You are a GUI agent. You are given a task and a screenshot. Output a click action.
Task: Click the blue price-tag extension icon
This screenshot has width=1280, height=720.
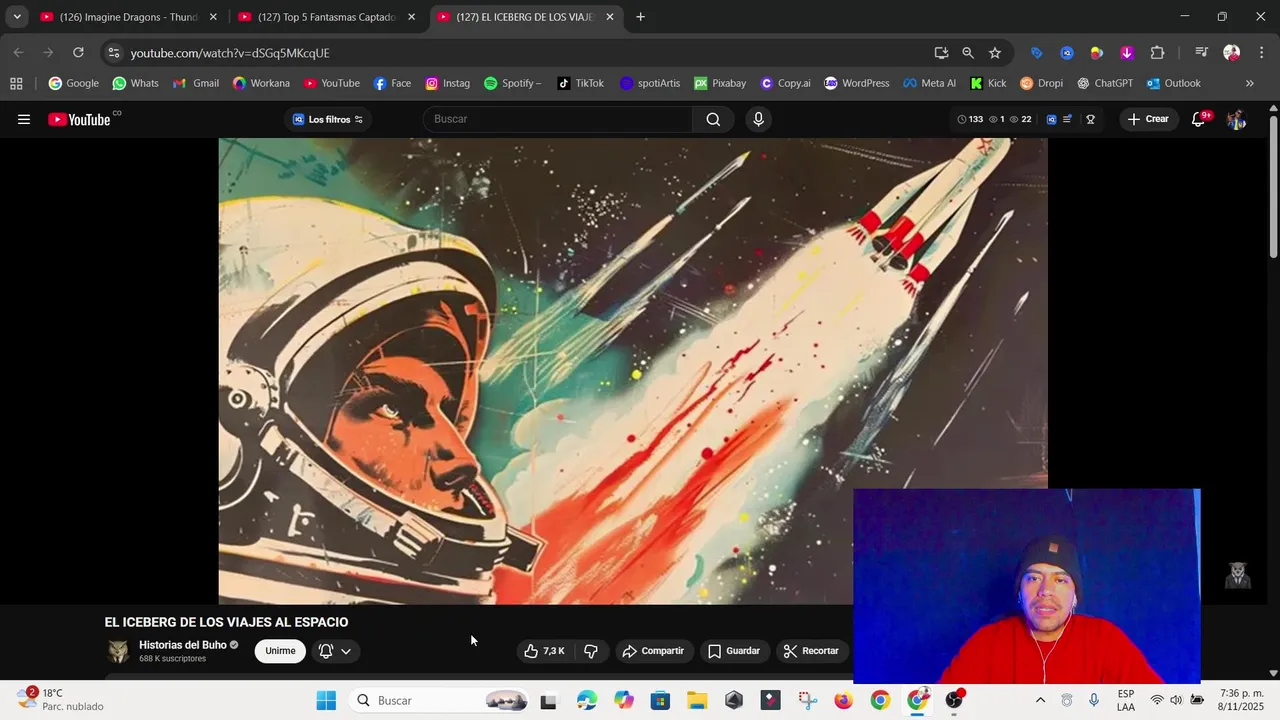tap(1037, 53)
